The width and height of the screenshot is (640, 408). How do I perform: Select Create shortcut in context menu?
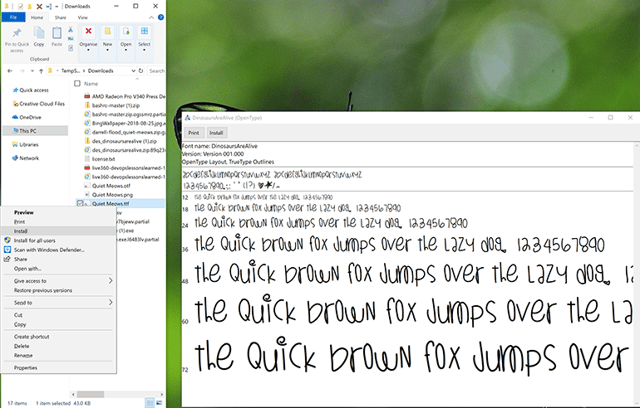click(58, 337)
